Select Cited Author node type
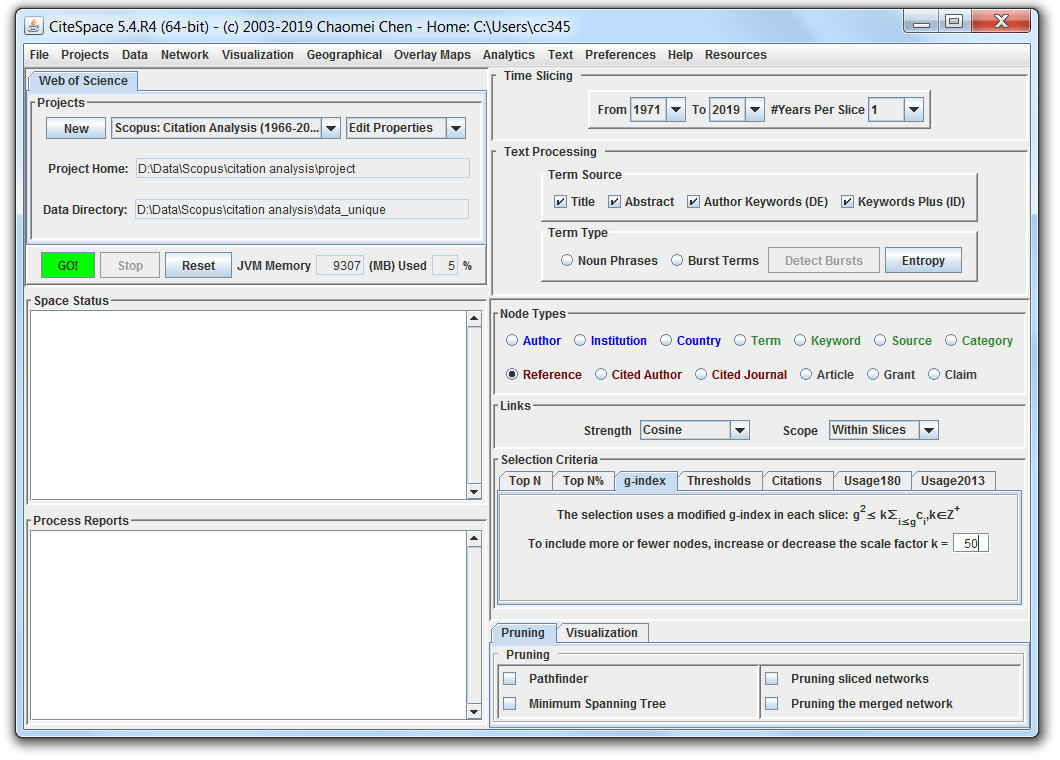Image resolution: width=1060 pixels, height=760 pixels. tap(601, 374)
